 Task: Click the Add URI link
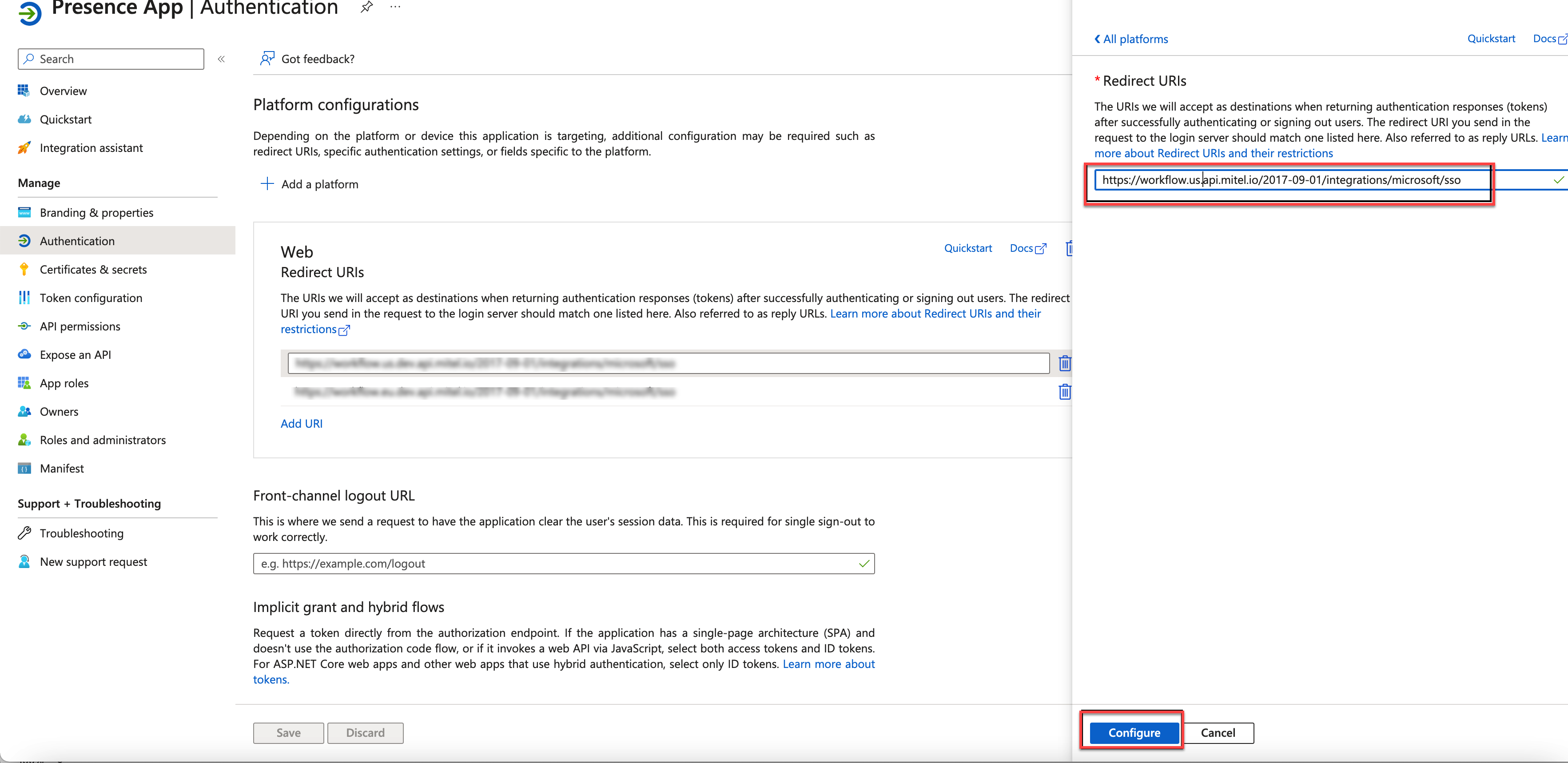(301, 424)
